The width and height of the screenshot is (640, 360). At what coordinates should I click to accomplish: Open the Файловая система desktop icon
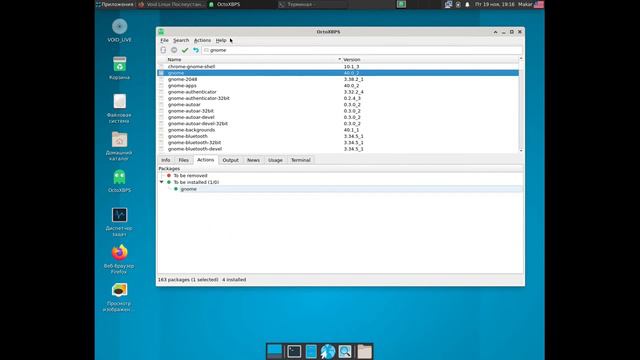point(120,109)
